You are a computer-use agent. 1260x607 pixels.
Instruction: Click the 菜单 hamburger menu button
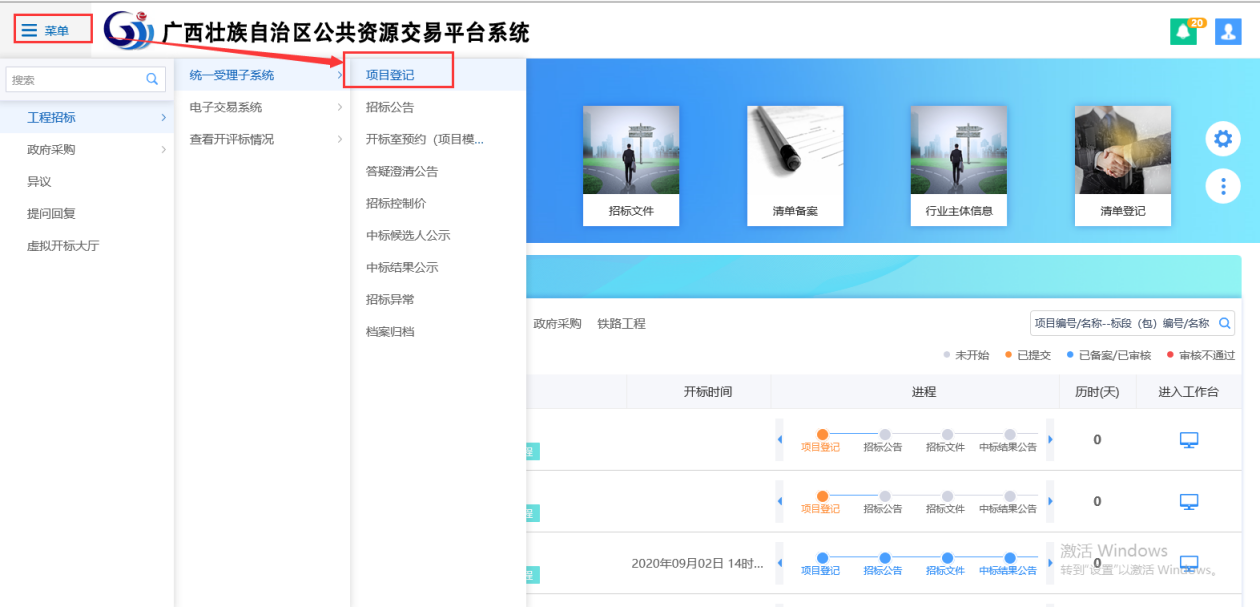tap(47, 31)
